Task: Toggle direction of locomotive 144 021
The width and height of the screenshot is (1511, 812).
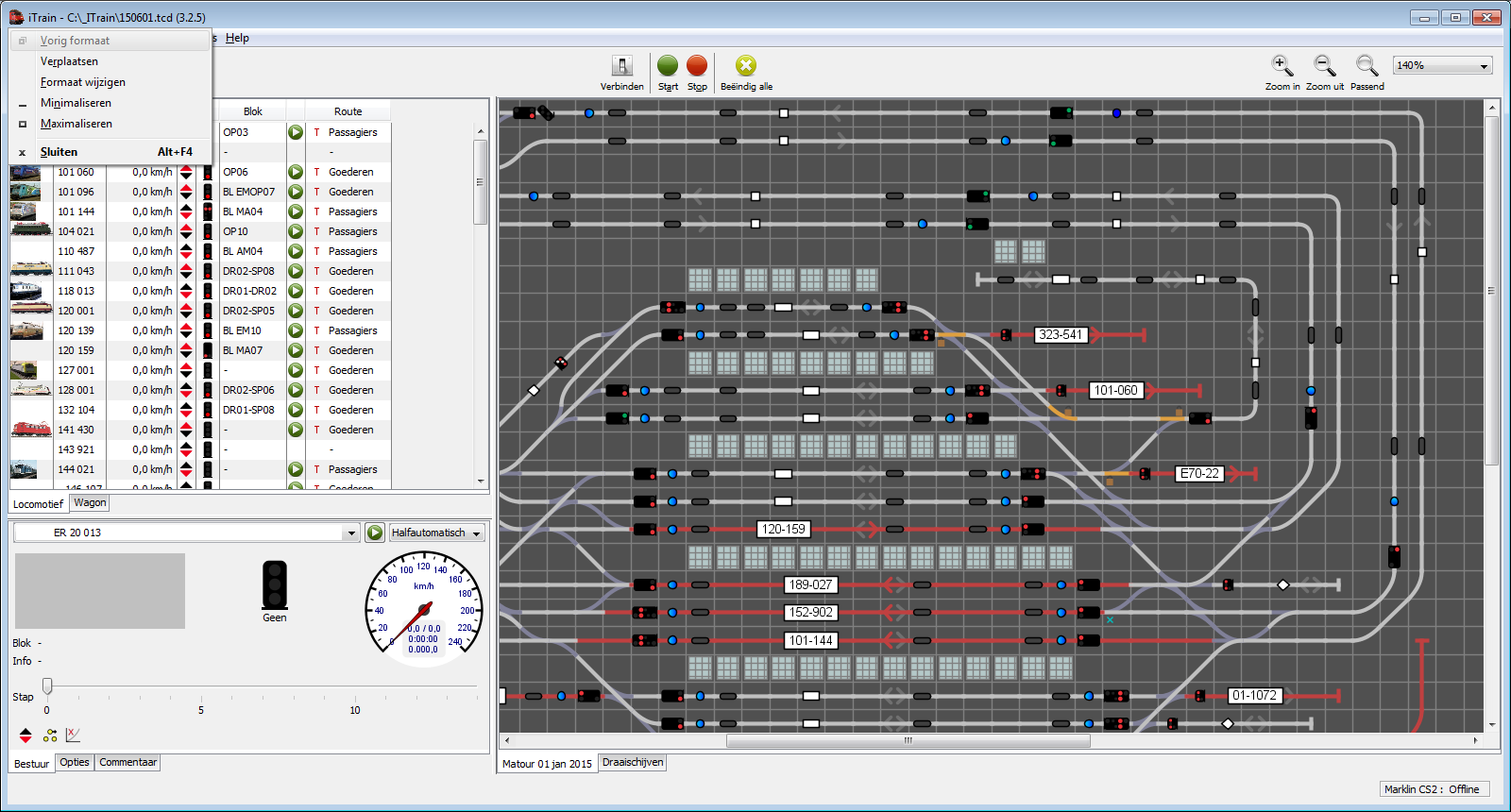Action: [186, 469]
